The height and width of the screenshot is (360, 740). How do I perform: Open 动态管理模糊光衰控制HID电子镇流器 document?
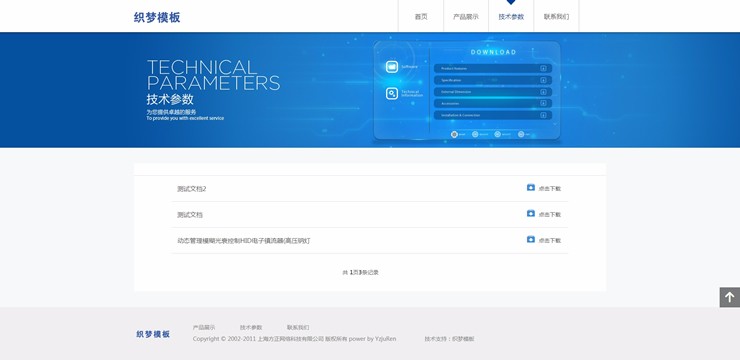pyautogui.click(x=244, y=241)
